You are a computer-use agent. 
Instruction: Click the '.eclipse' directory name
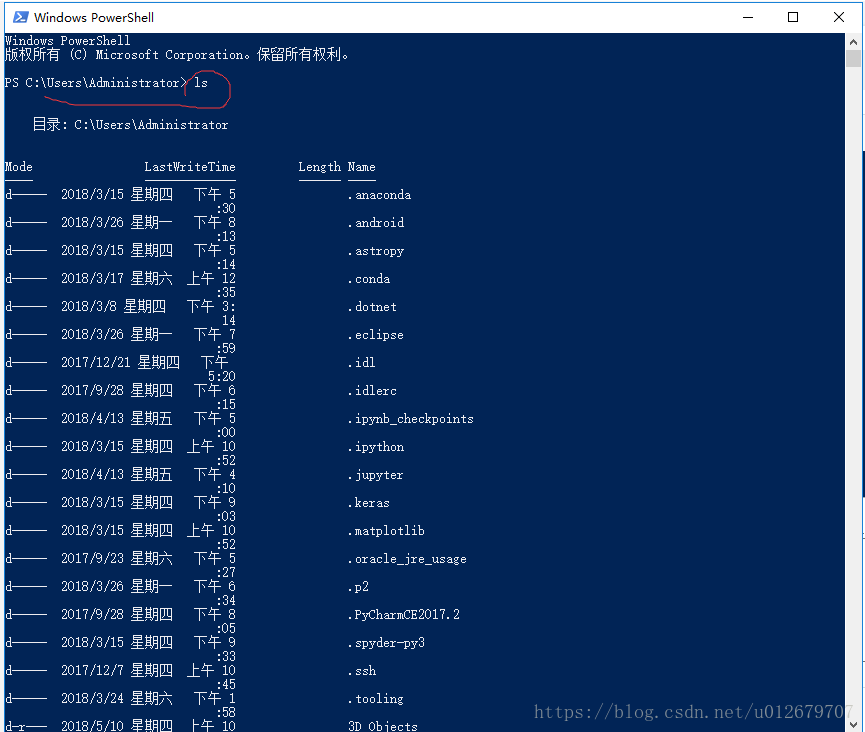click(376, 335)
